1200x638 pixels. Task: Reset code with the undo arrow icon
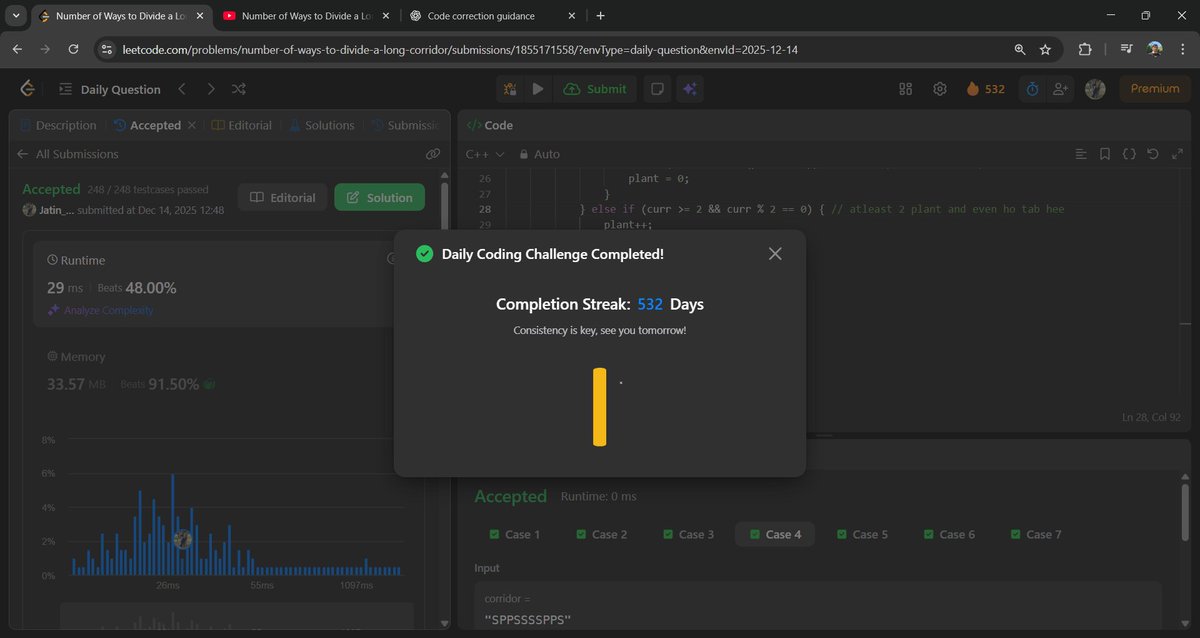click(1153, 154)
